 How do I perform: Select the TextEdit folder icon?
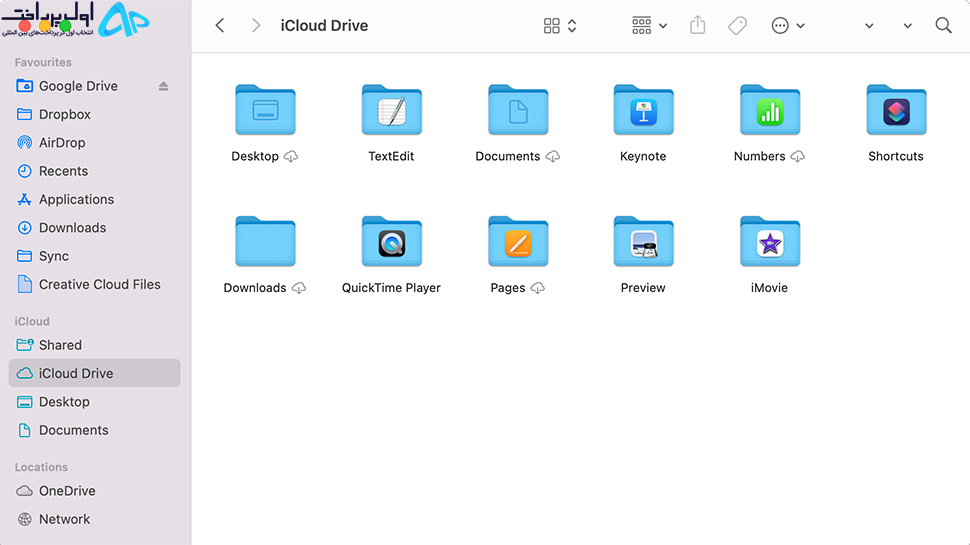pyautogui.click(x=392, y=110)
